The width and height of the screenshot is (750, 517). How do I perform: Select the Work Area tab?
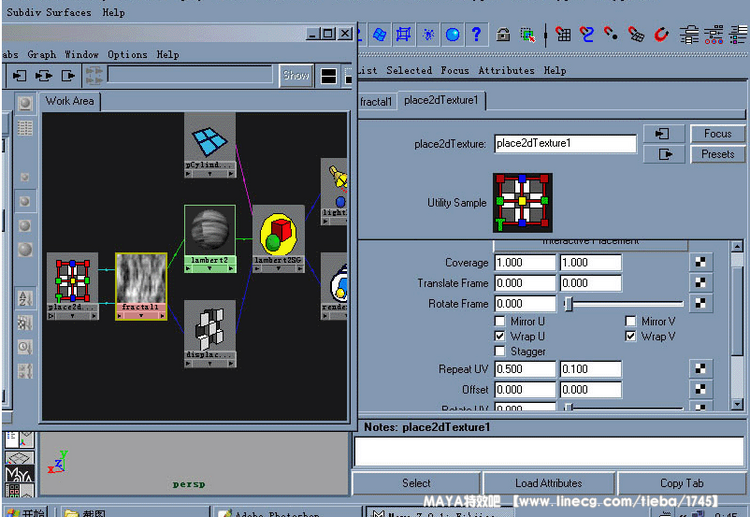pos(70,101)
